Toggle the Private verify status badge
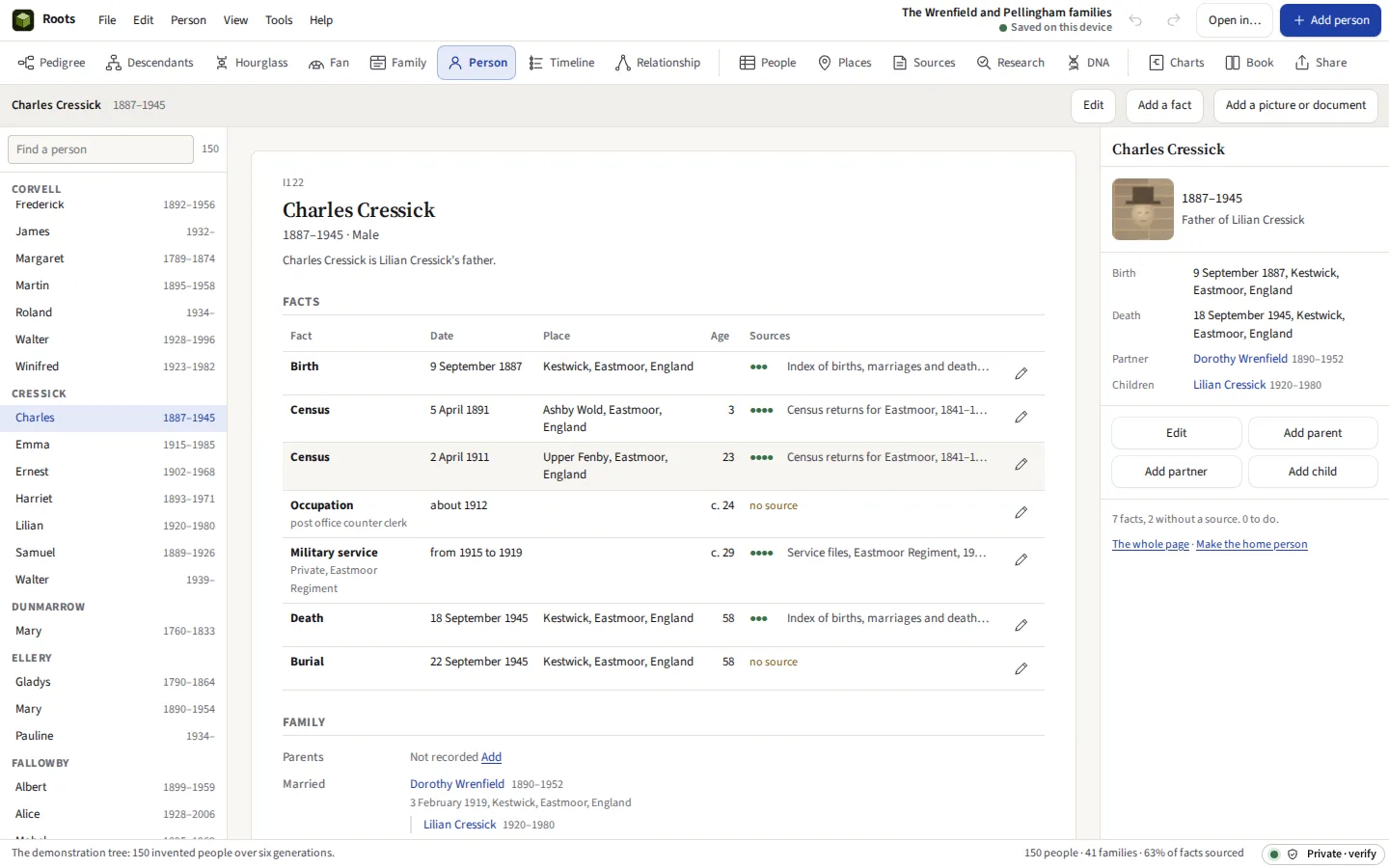The height and width of the screenshot is (868, 1389). pyautogui.click(x=1323, y=854)
